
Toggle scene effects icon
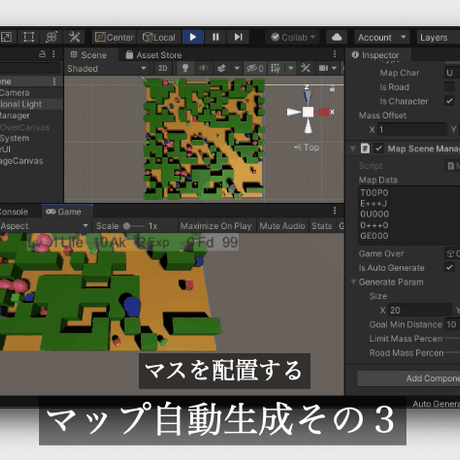point(221,69)
